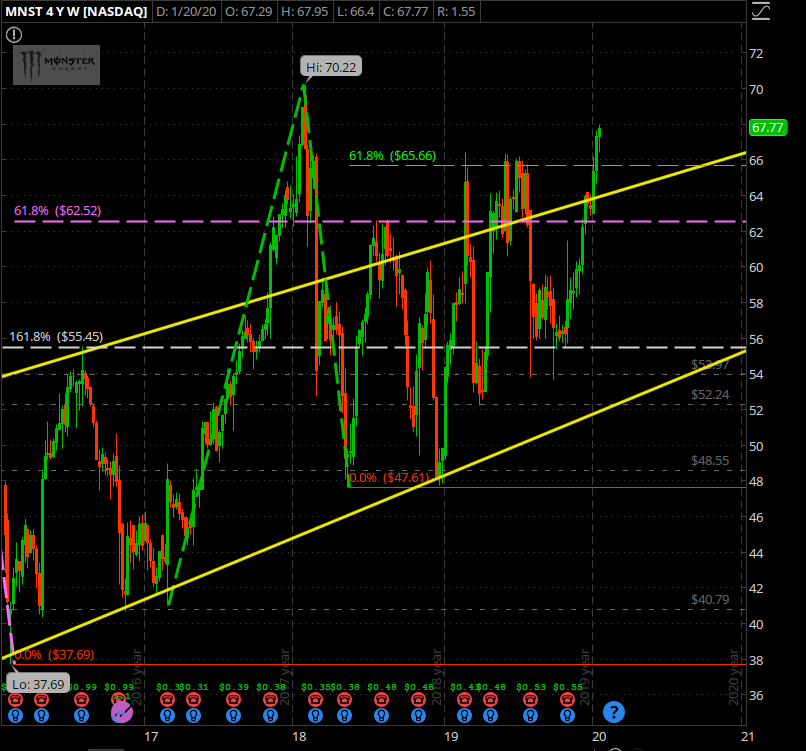Viewport: 806px width, 751px height.
Task: Open the chart style icon at top right
Action: coord(761,12)
